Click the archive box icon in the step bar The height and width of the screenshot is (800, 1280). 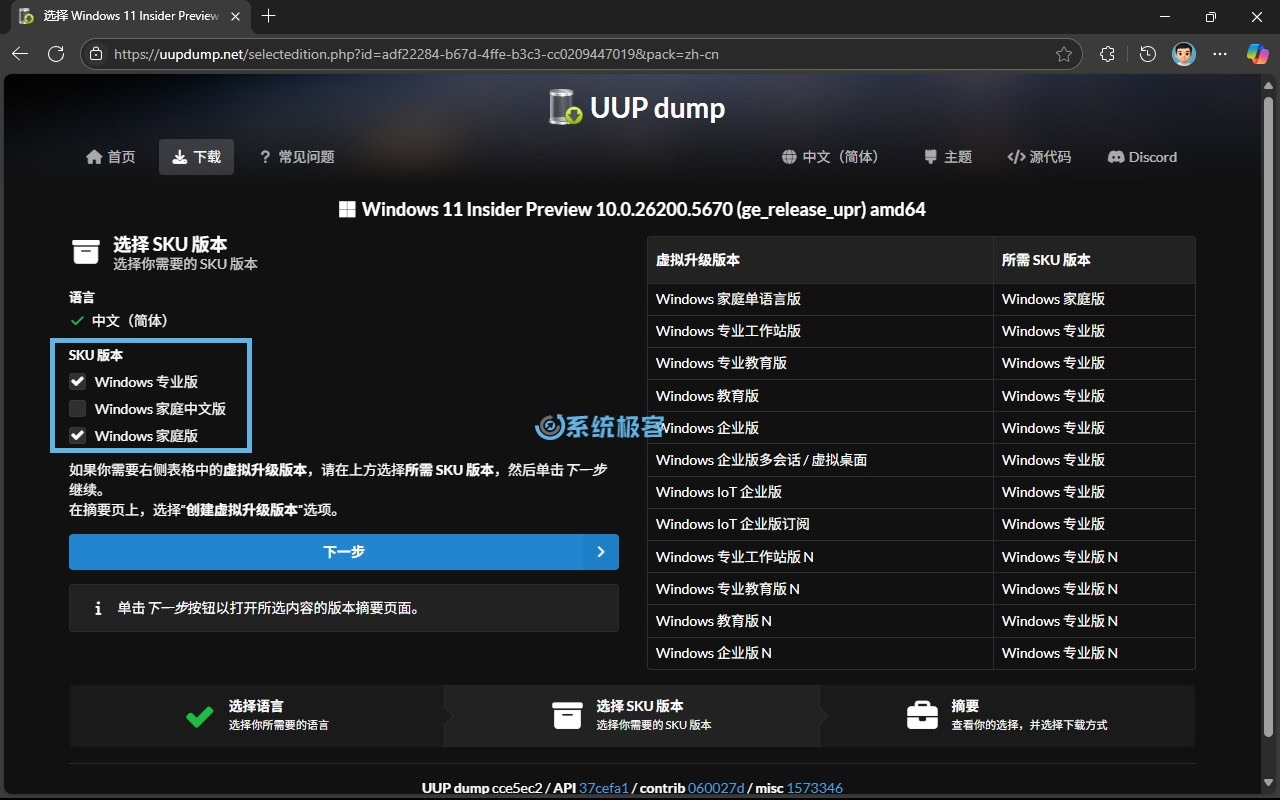[x=567, y=715]
